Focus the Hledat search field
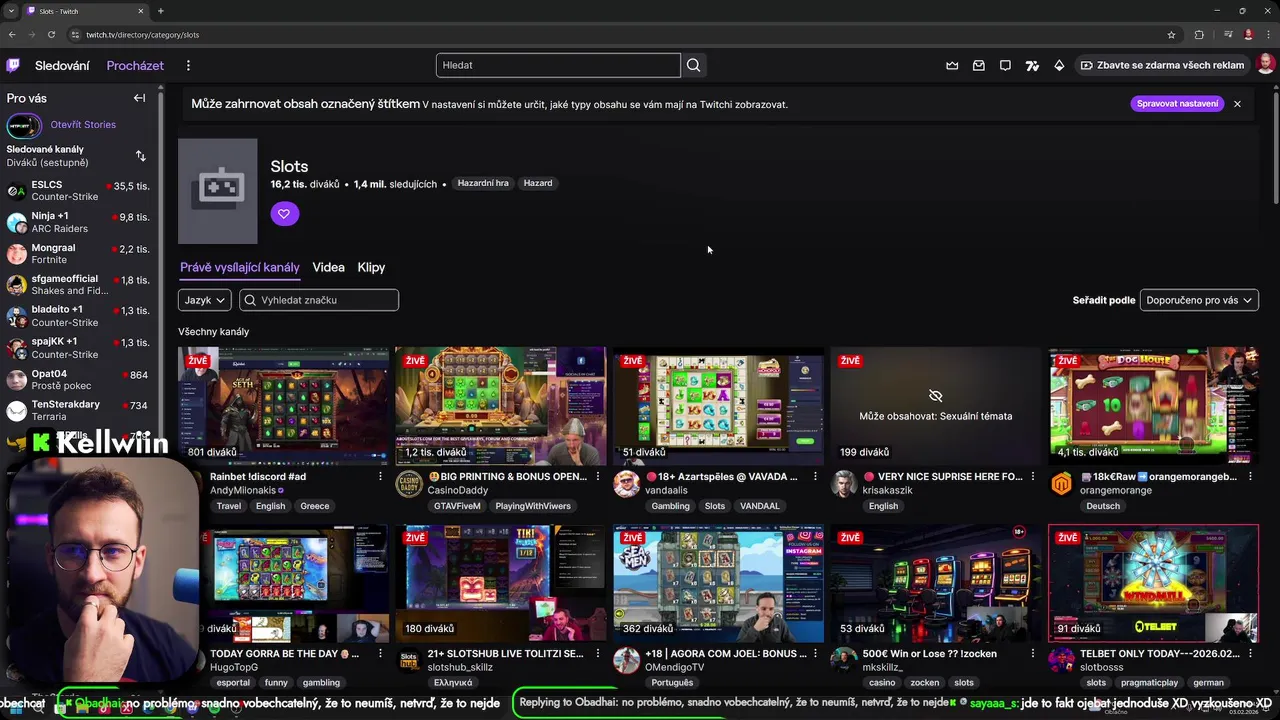 (558, 65)
